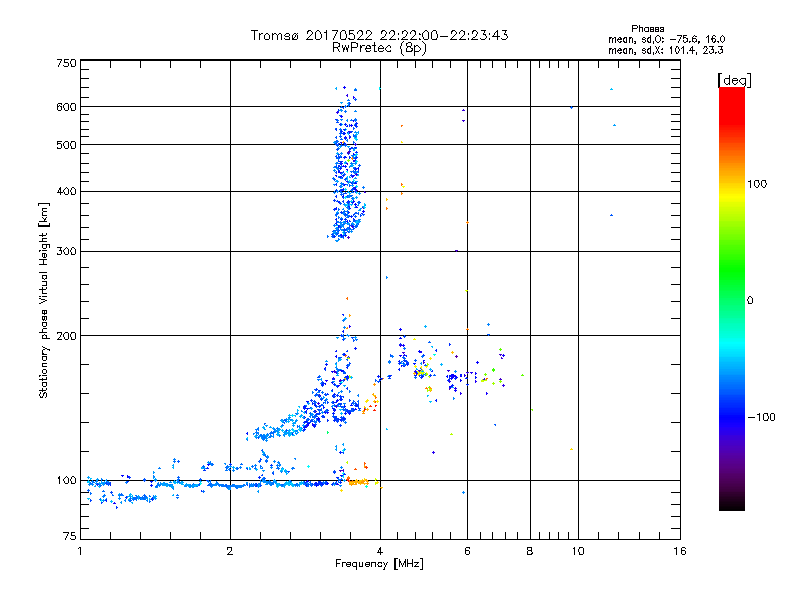
Task: Click the colorbar tick label '100'
Action: coord(757,184)
